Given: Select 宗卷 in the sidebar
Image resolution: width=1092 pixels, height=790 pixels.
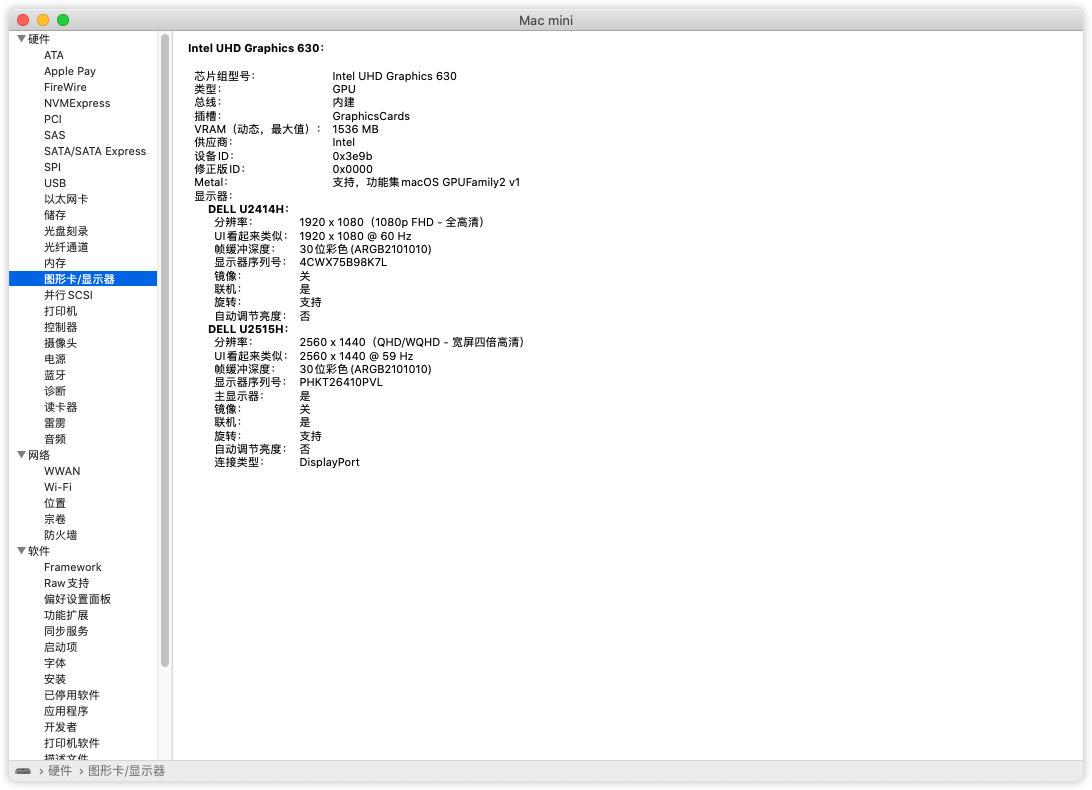Looking at the screenshot, I should pyautogui.click(x=55, y=520).
